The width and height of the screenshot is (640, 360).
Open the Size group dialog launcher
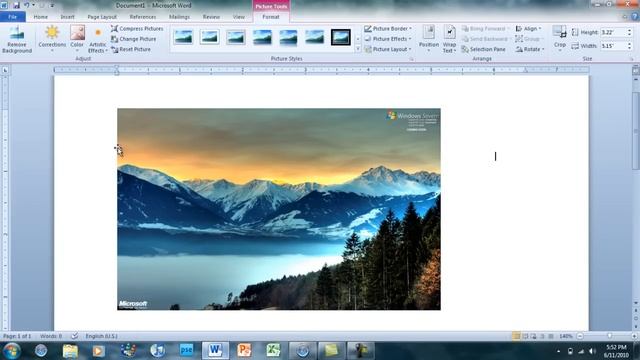631,60
